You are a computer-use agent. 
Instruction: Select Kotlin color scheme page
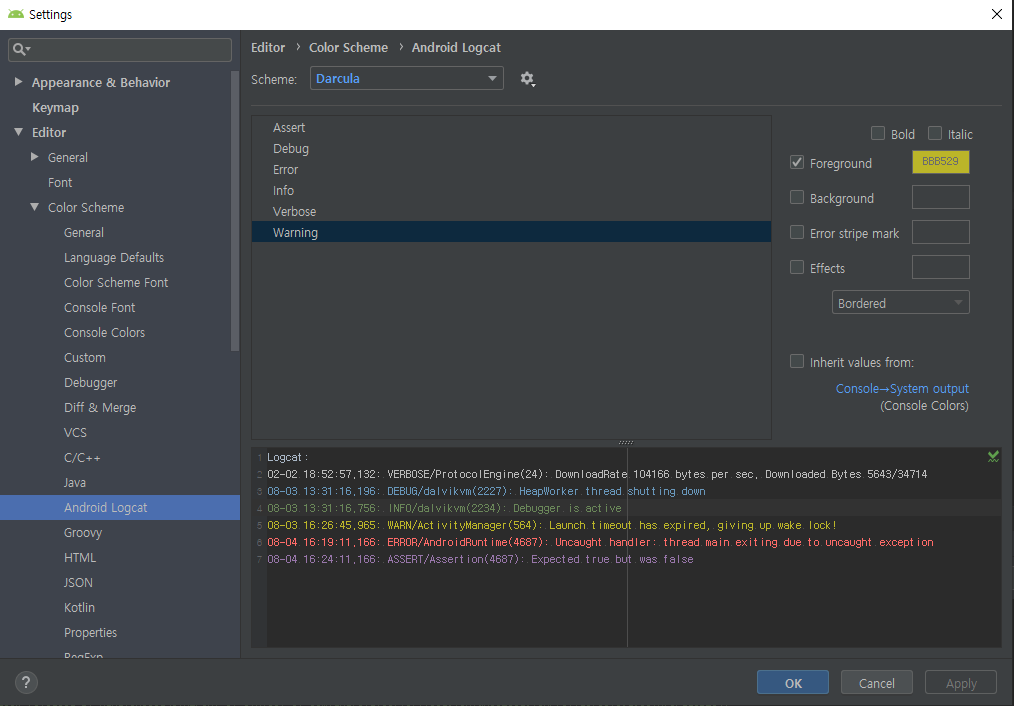point(79,608)
